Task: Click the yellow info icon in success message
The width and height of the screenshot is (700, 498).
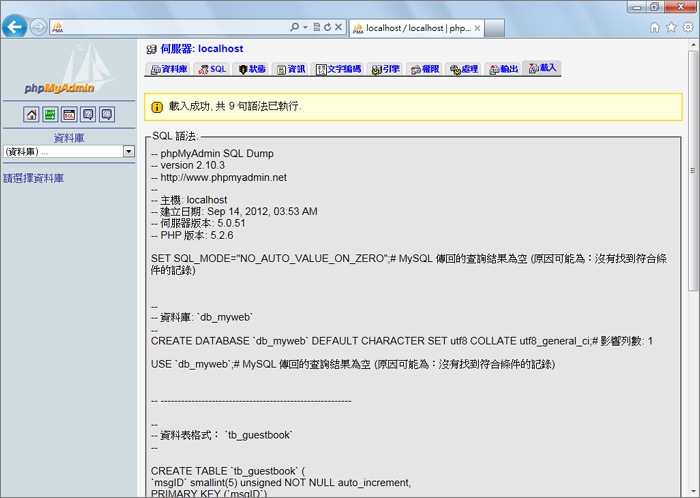Action: coord(157,107)
